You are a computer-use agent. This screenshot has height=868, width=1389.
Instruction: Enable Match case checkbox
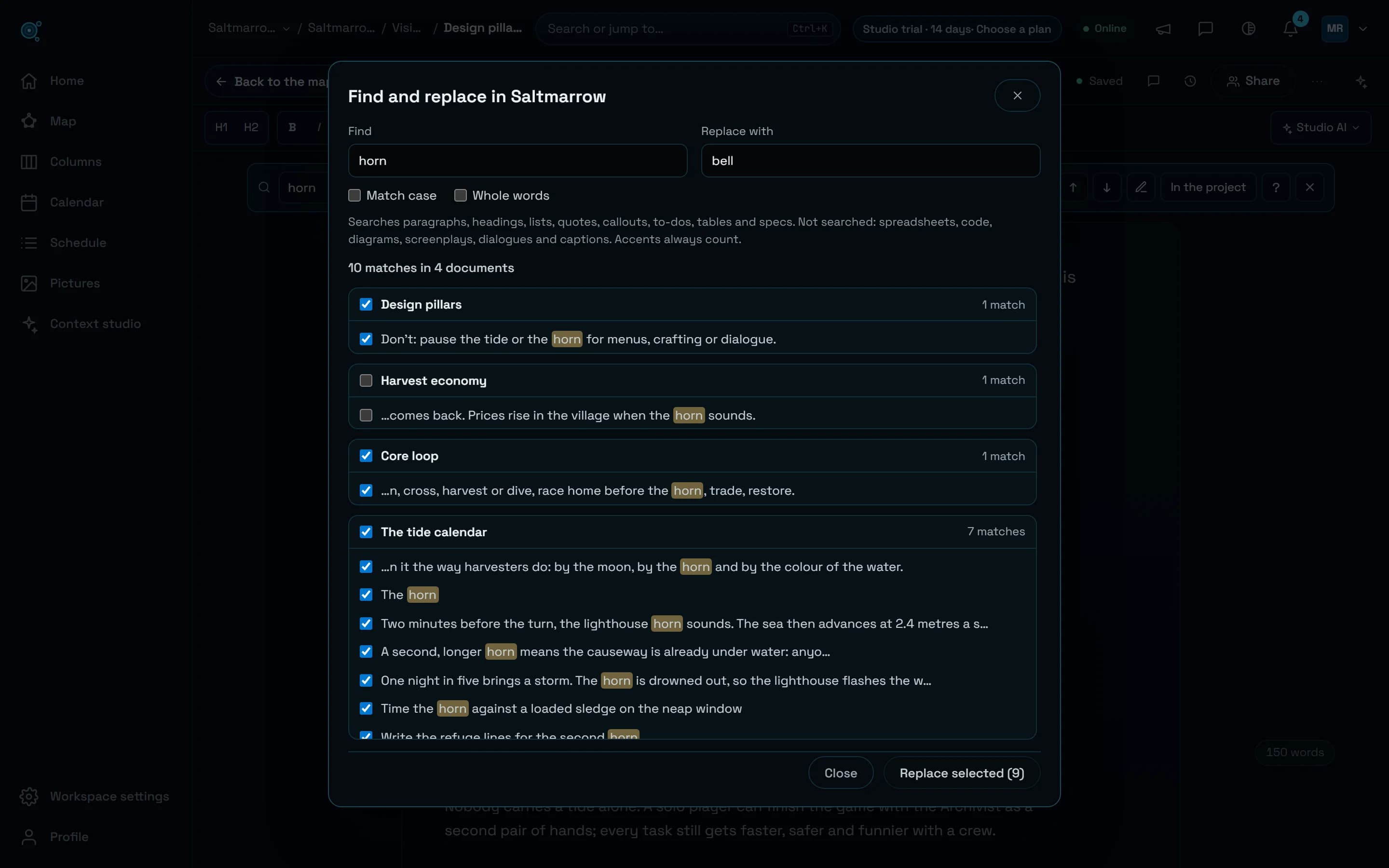[354, 195]
